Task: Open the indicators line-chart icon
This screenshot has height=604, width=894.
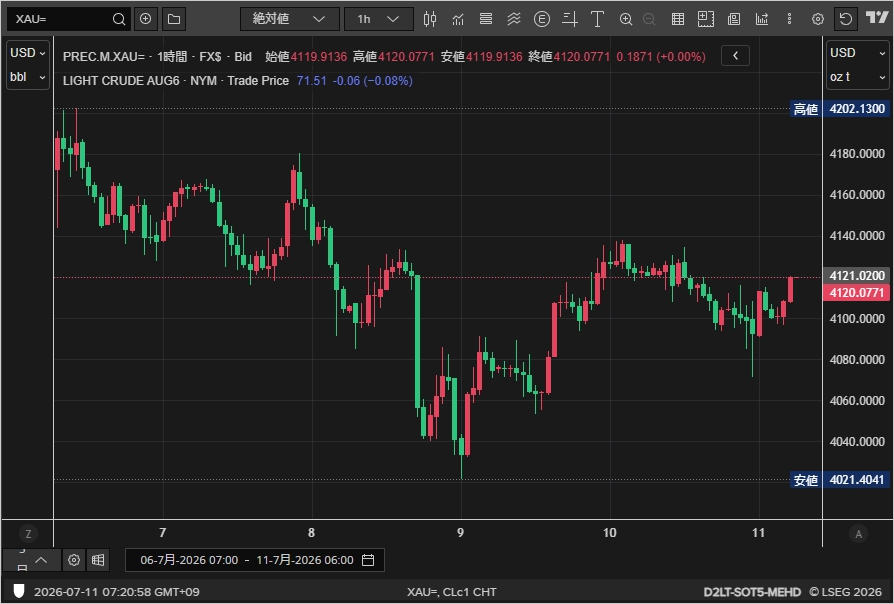Action: click(x=458, y=19)
